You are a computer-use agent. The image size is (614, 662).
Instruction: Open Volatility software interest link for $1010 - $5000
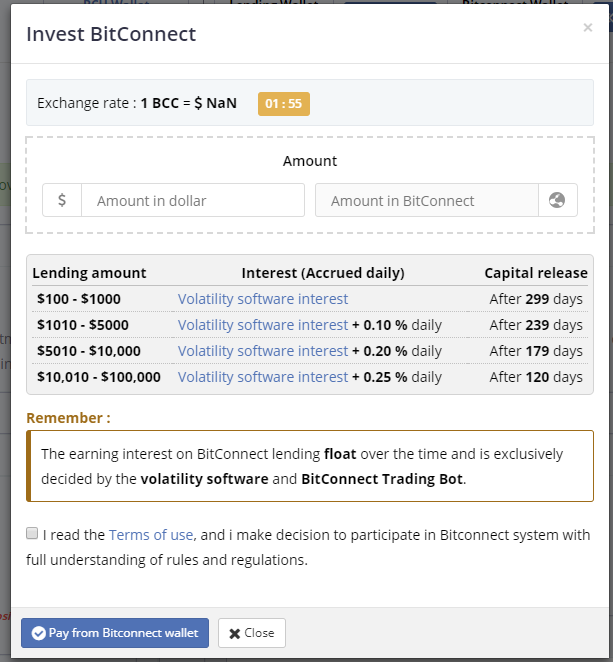263,325
